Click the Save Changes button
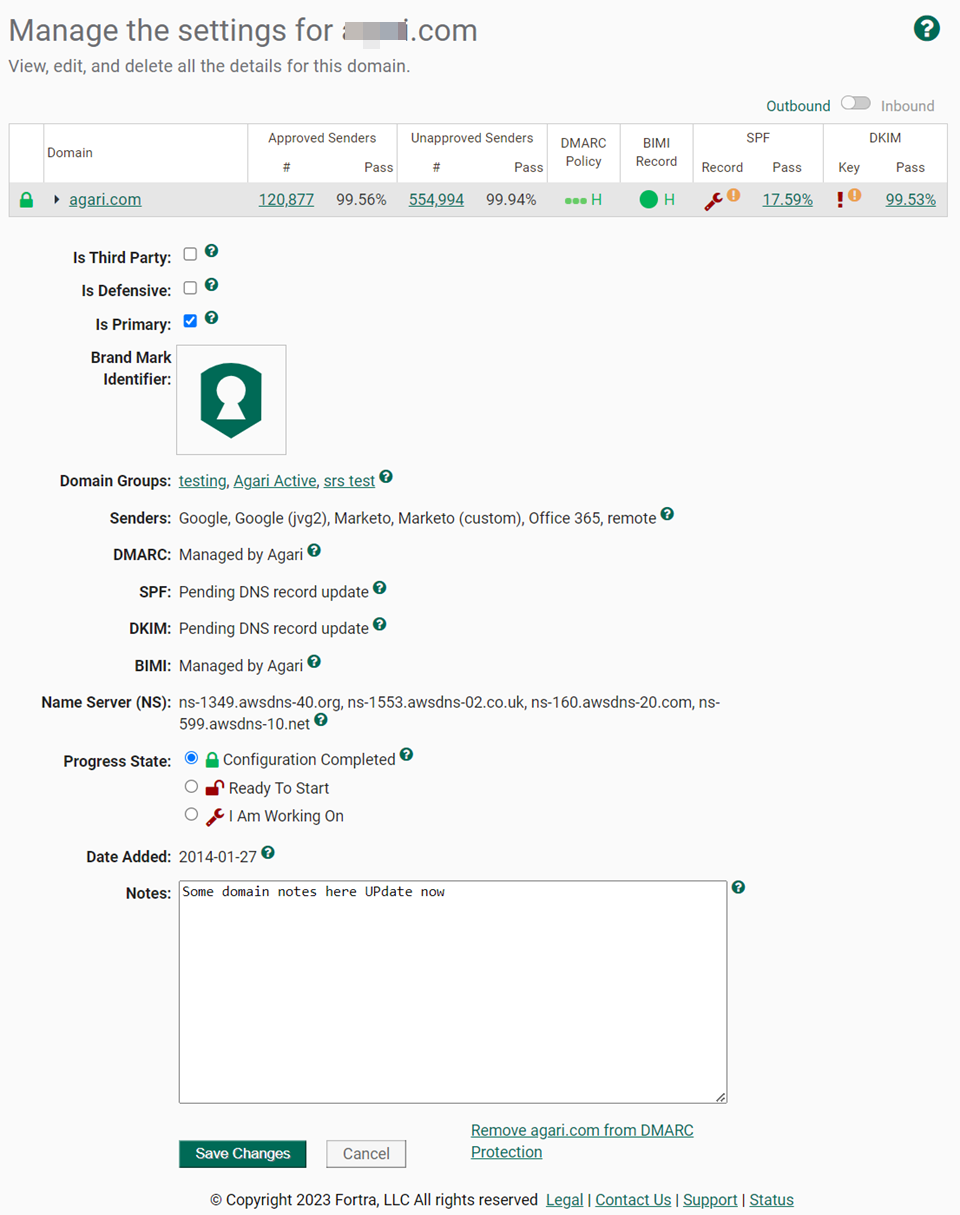960x1215 pixels. (x=243, y=1154)
